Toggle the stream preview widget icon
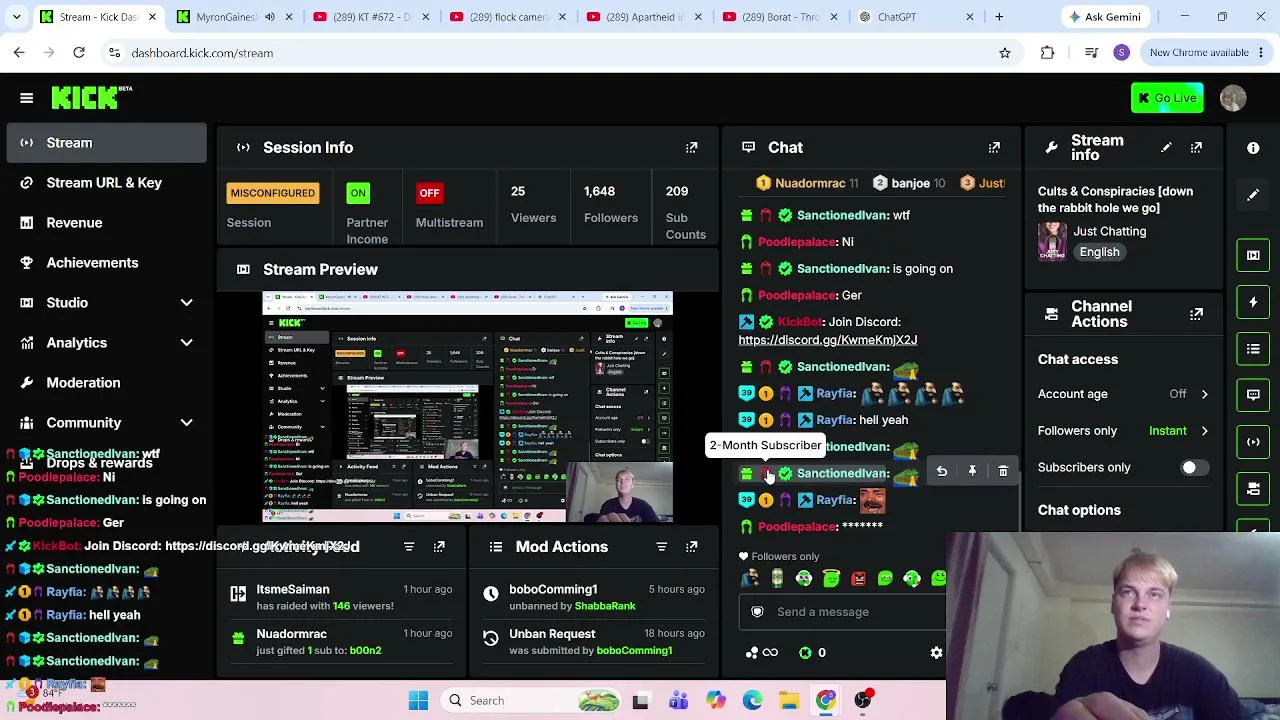The height and width of the screenshot is (720, 1280). [x=1253, y=255]
